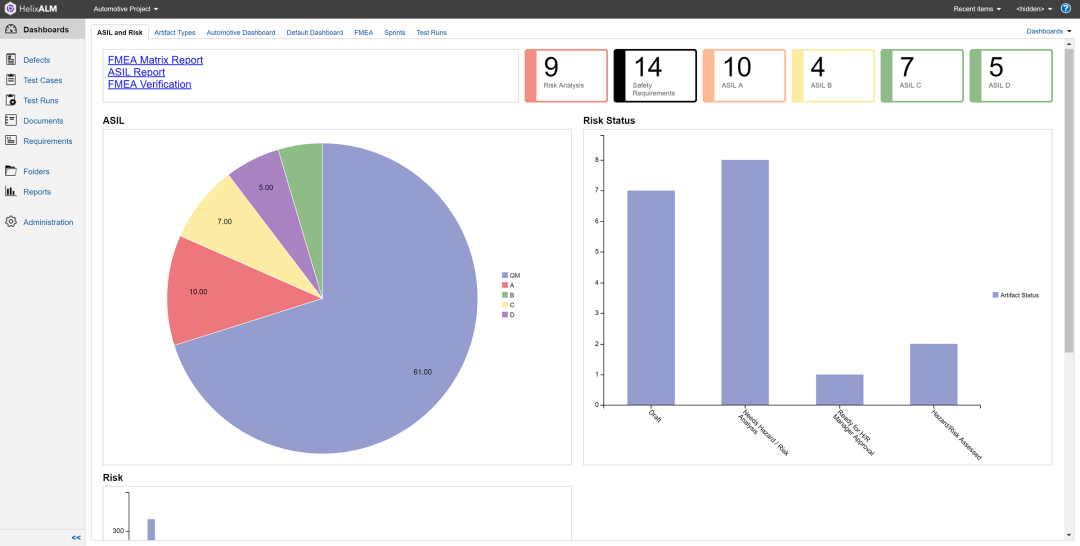Open Administration in the sidebar
The width and height of the screenshot is (1080, 546).
coord(48,222)
